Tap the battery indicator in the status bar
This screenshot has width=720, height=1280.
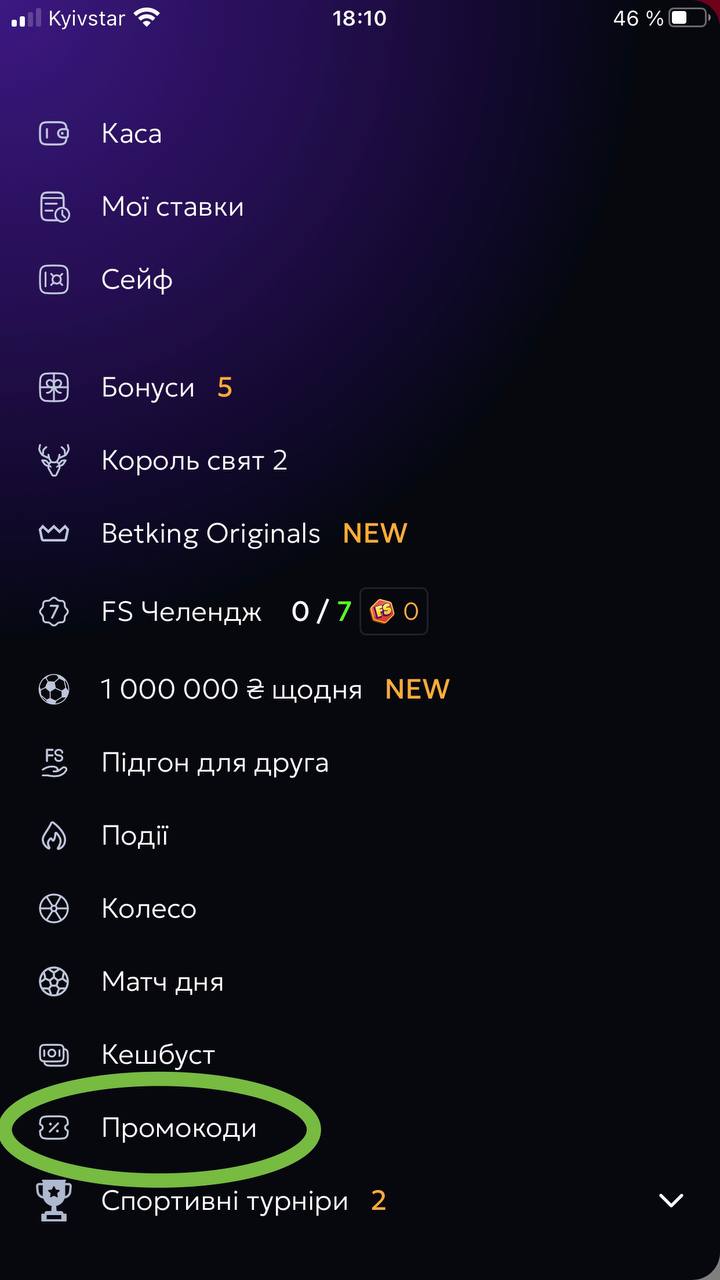(689, 18)
